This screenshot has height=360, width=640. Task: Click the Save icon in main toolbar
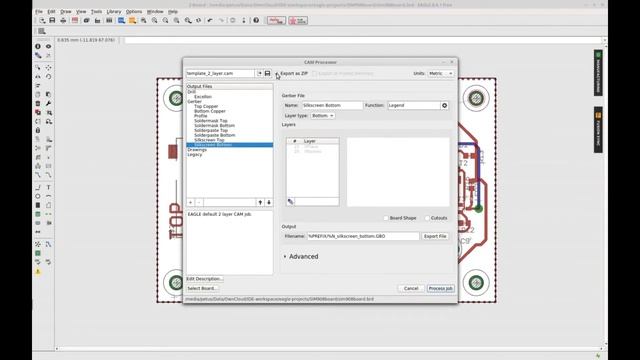coord(52,20)
